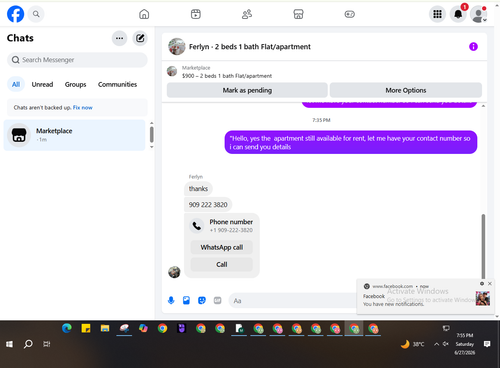
Task: Show hidden system tray icons
Action: pos(436,344)
